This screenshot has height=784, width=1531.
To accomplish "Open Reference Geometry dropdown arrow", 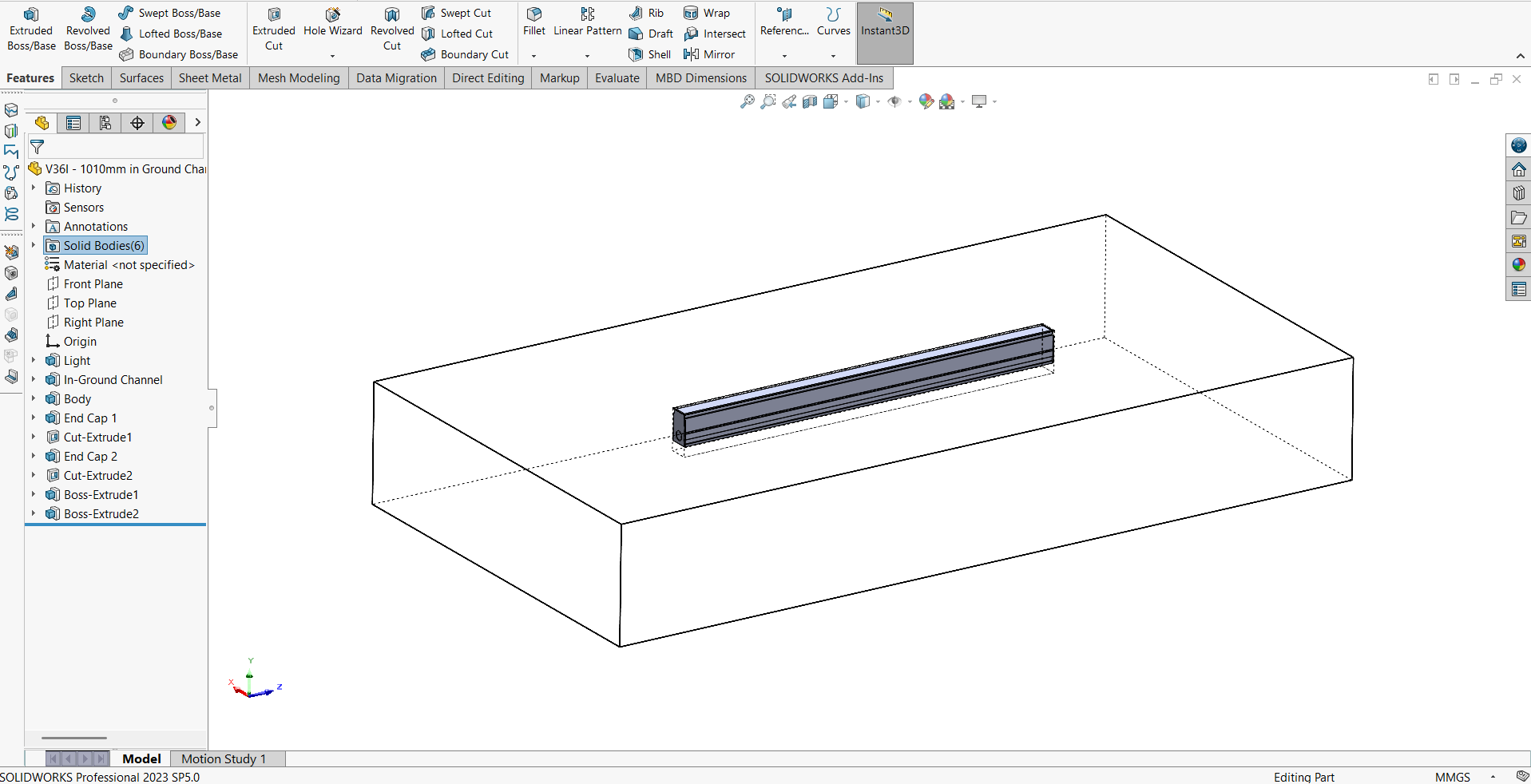I will (x=784, y=56).
